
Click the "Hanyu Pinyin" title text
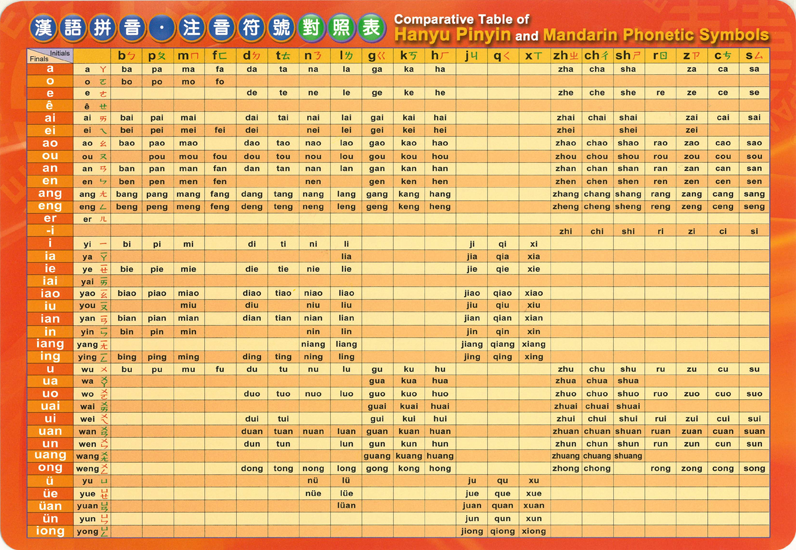[x=452, y=35]
